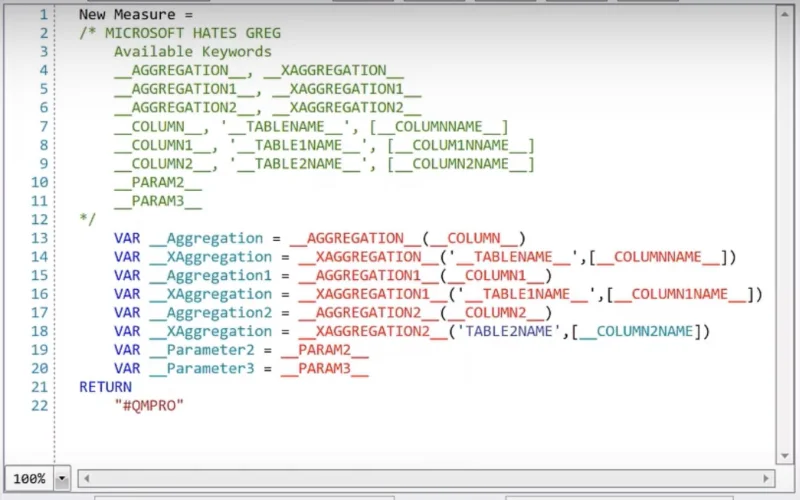Click the vertical scrollbar up arrow
Screen dimensions: 800x500
tap(784, 14)
